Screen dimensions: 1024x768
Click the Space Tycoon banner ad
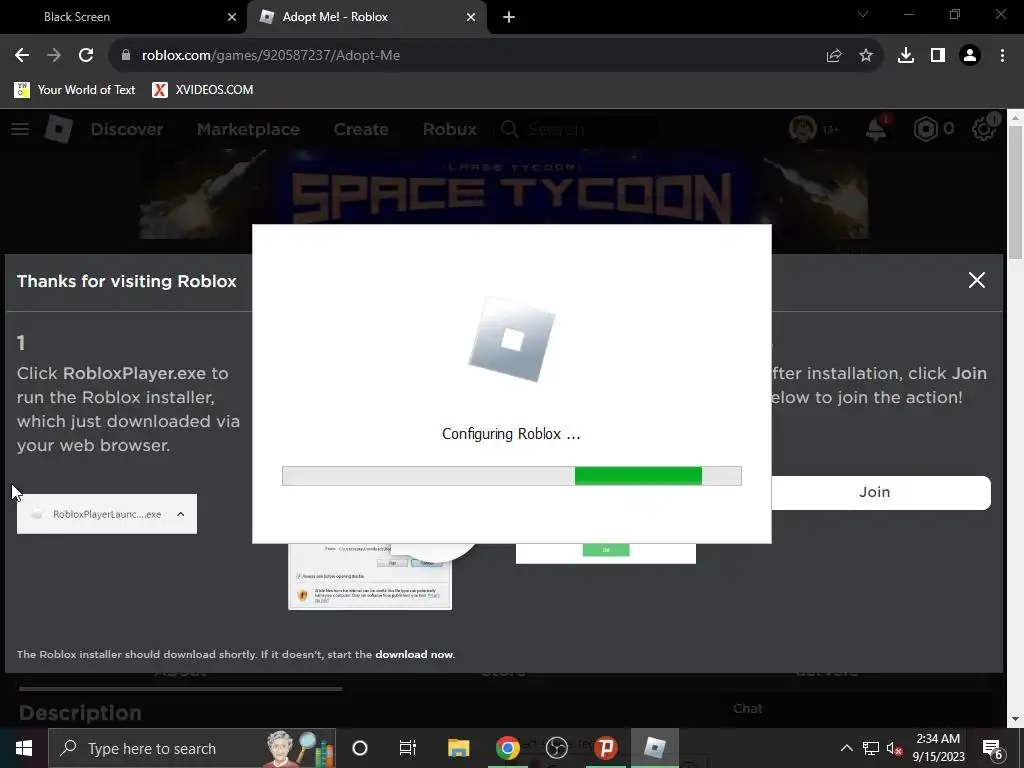(x=504, y=194)
